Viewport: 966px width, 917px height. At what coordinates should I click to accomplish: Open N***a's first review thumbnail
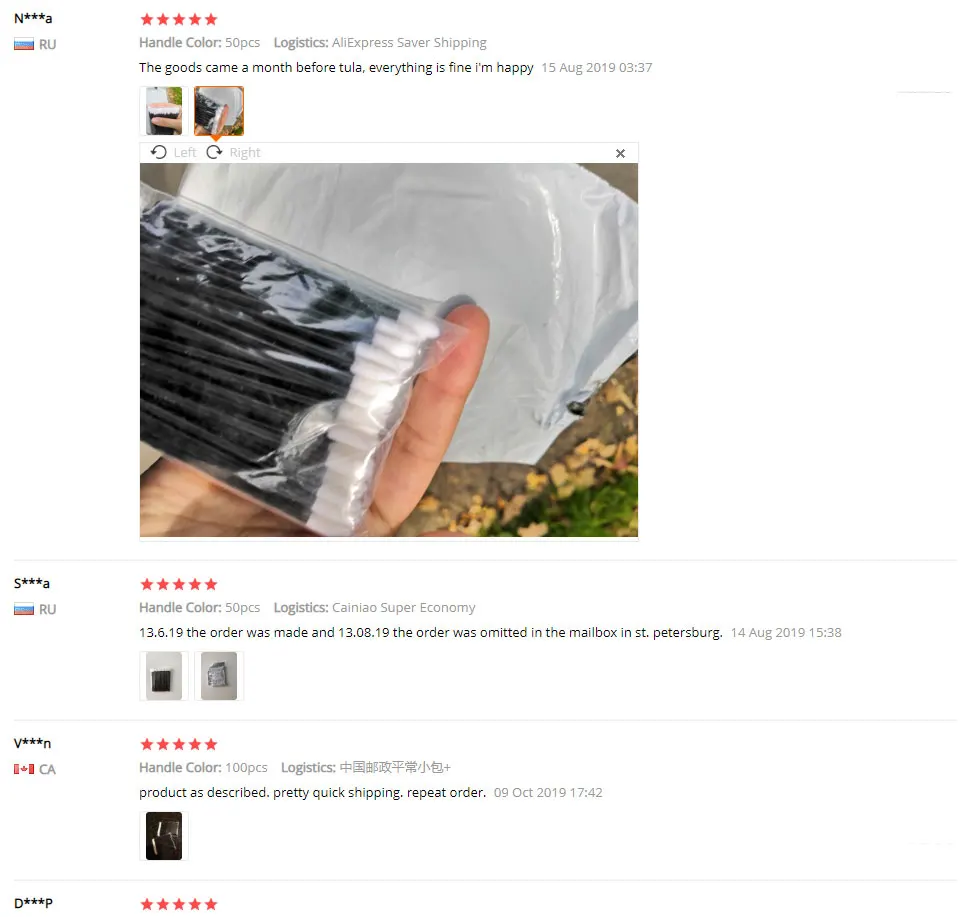coord(164,111)
